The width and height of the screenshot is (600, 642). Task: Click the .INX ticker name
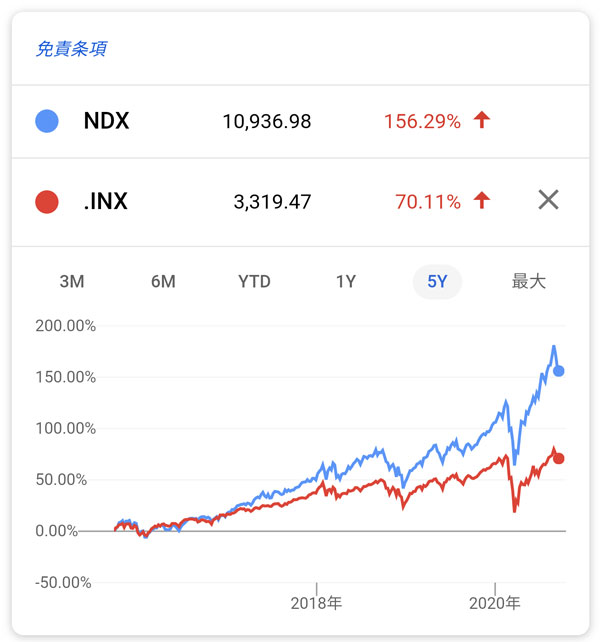coord(106,202)
